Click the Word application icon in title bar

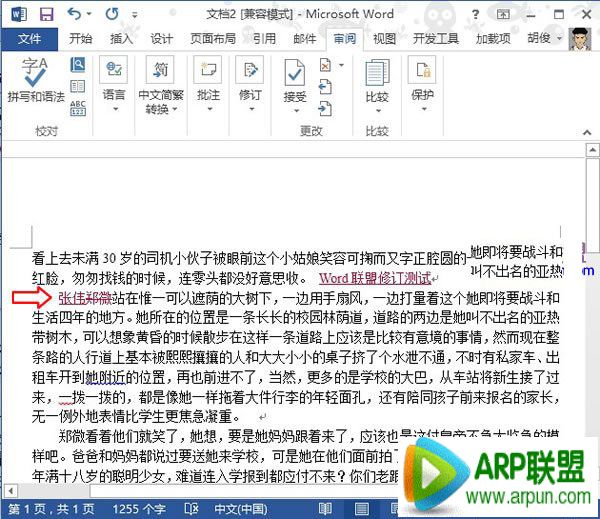pos(19,15)
